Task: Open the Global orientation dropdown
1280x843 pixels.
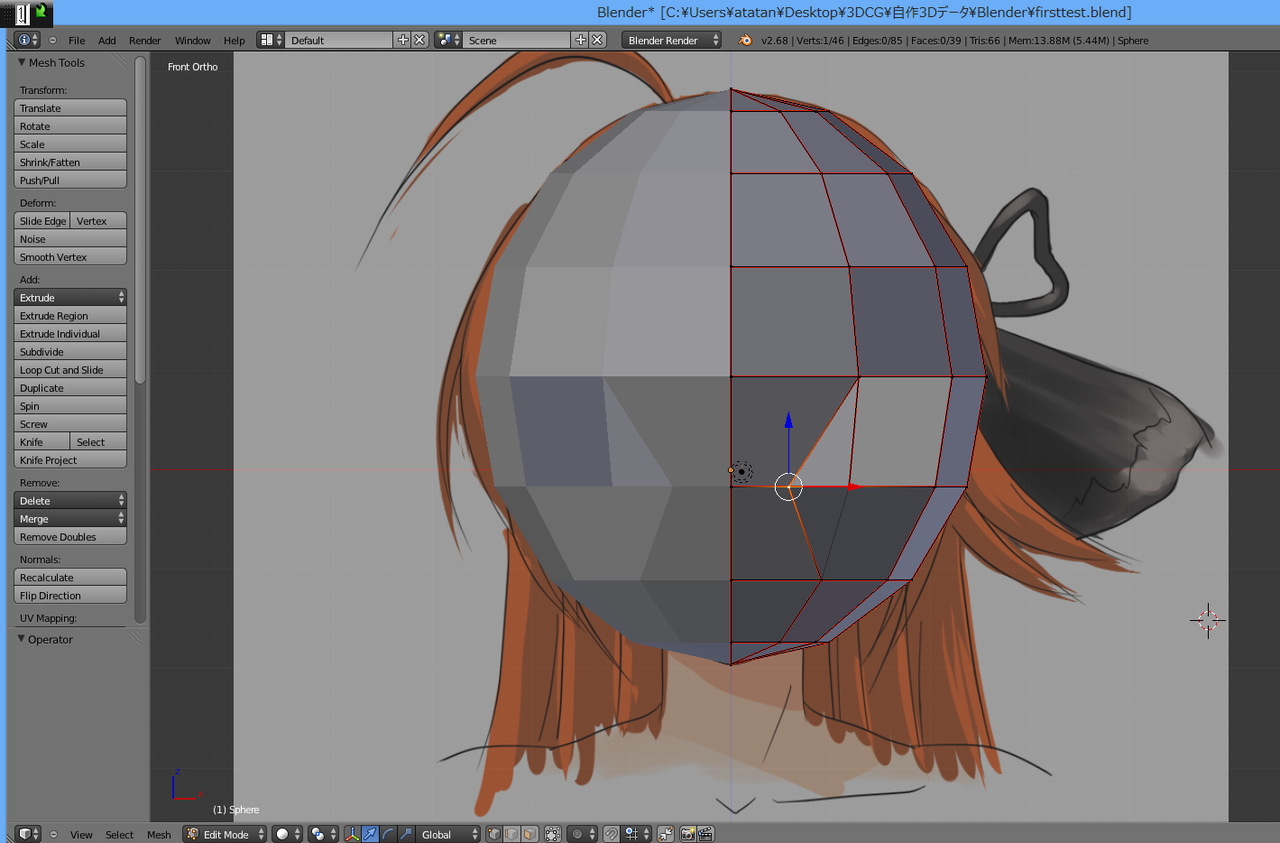Action: pyautogui.click(x=449, y=834)
